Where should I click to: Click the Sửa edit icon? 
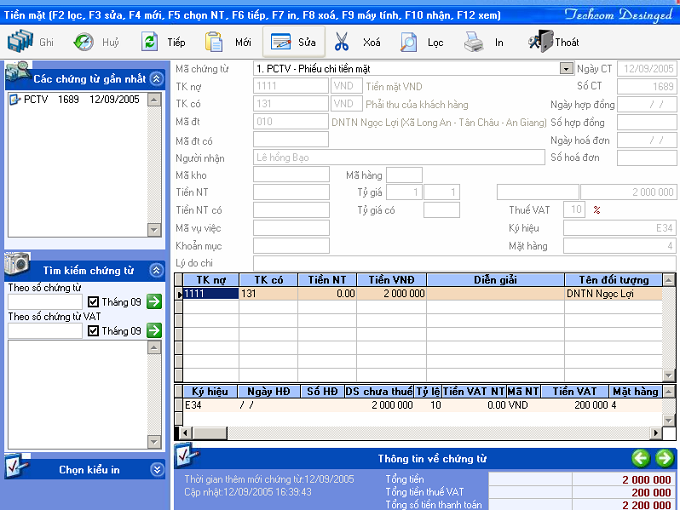pyautogui.click(x=281, y=42)
